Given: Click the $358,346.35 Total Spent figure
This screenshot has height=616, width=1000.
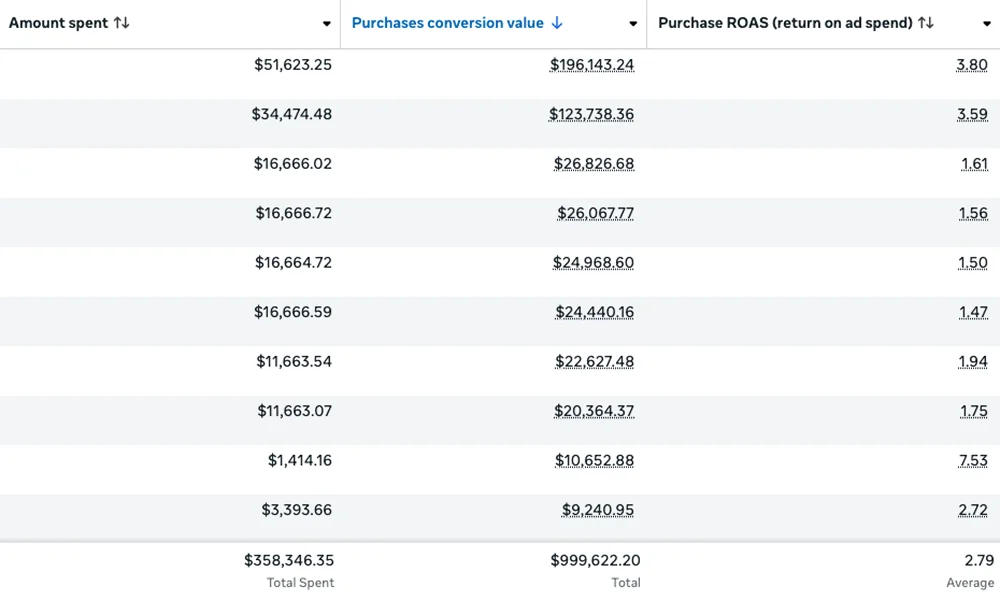Looking at the screenshot, I should (289, 561).
